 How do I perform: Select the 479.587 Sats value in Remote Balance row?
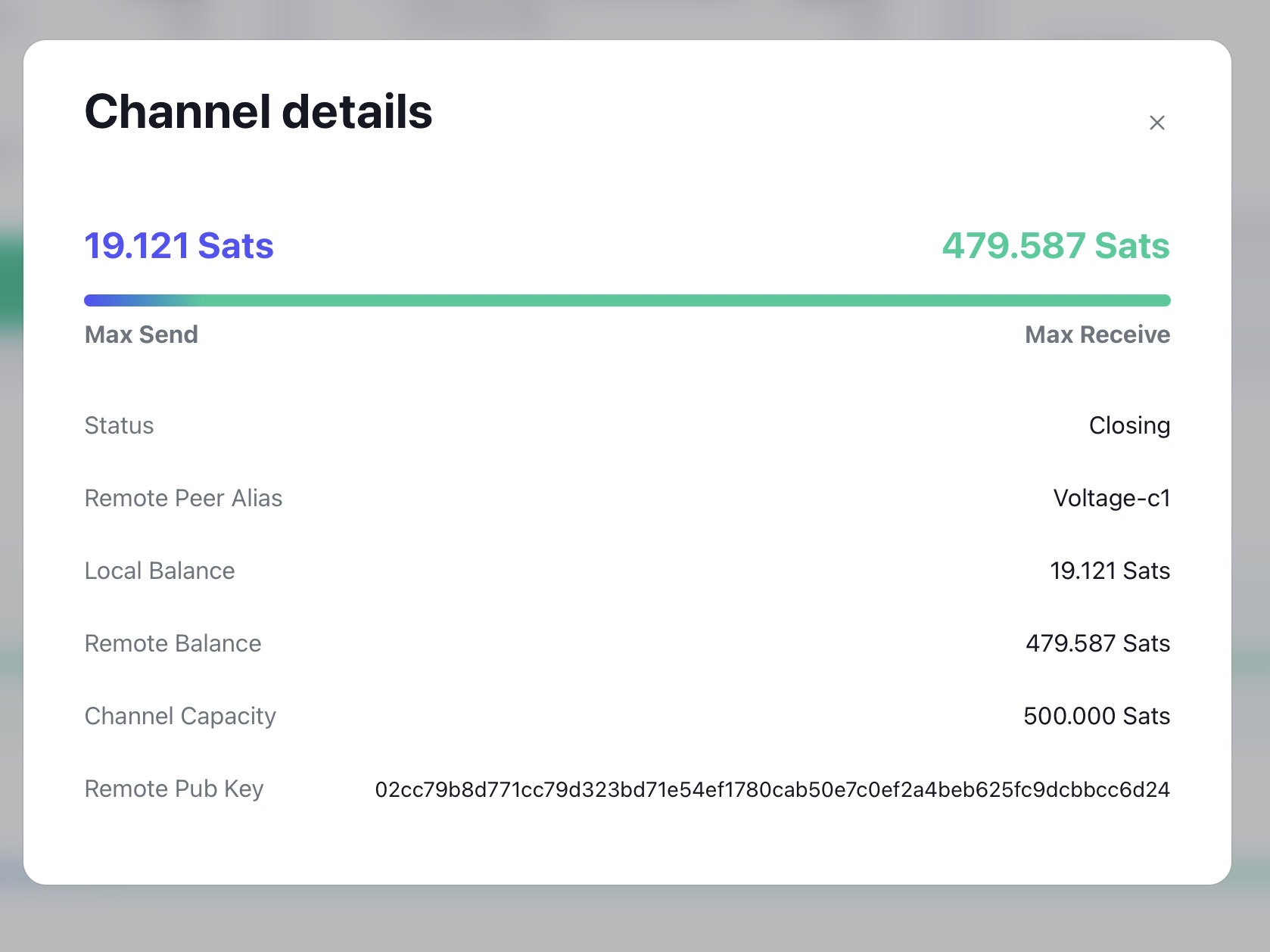click(x=1097, y=643)
